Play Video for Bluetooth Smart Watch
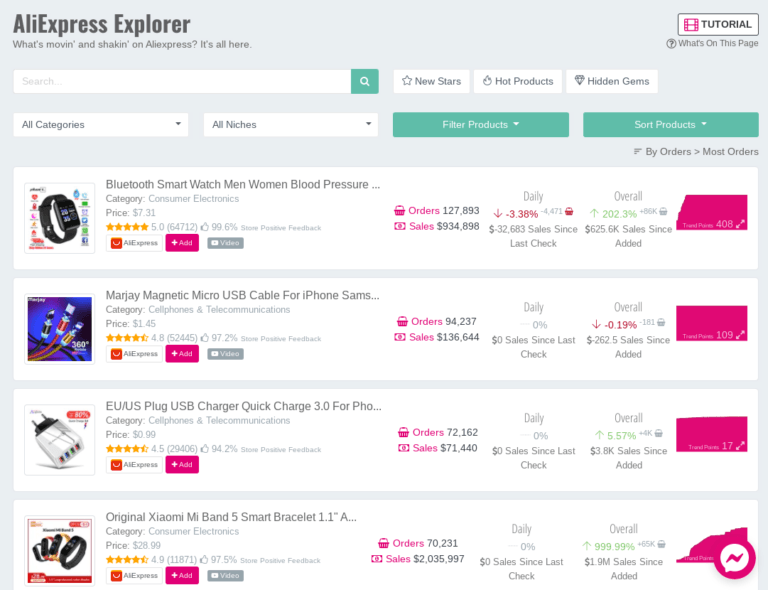Viewport: 768px width, 590px height. pos(225,243)
